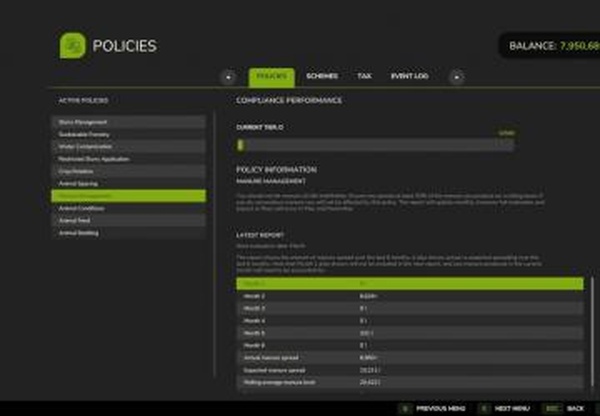Select the Slurry Management policy
This screenshot has width=600, height=416.
[129, 122]
